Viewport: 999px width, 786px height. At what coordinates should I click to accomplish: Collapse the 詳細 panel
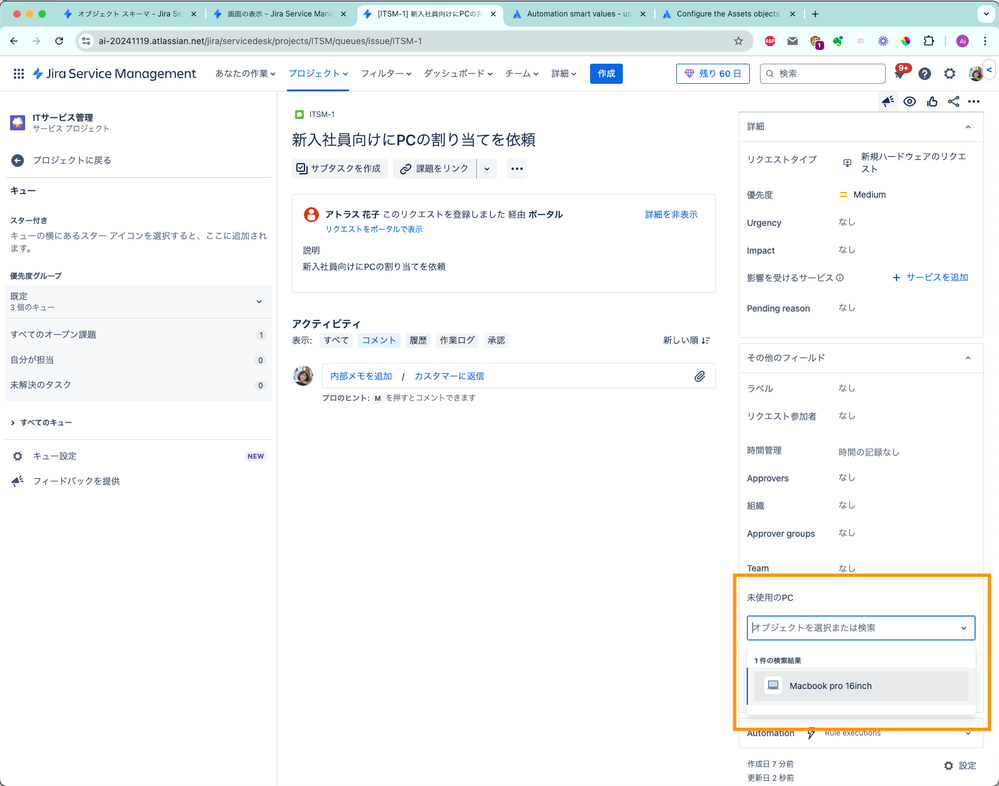pyautogui.click(x=967, y=126)
